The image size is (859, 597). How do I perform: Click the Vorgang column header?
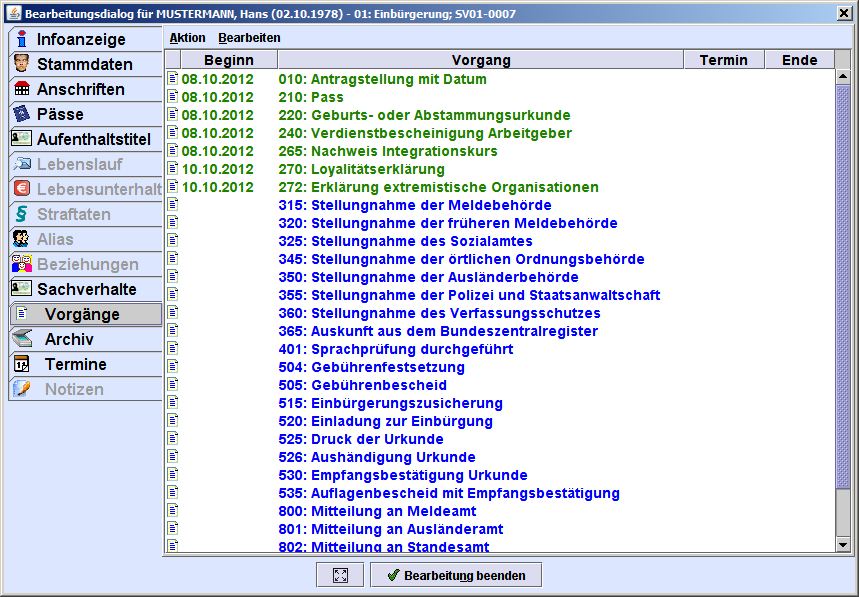pyautogui.click(x=481, y=60)
